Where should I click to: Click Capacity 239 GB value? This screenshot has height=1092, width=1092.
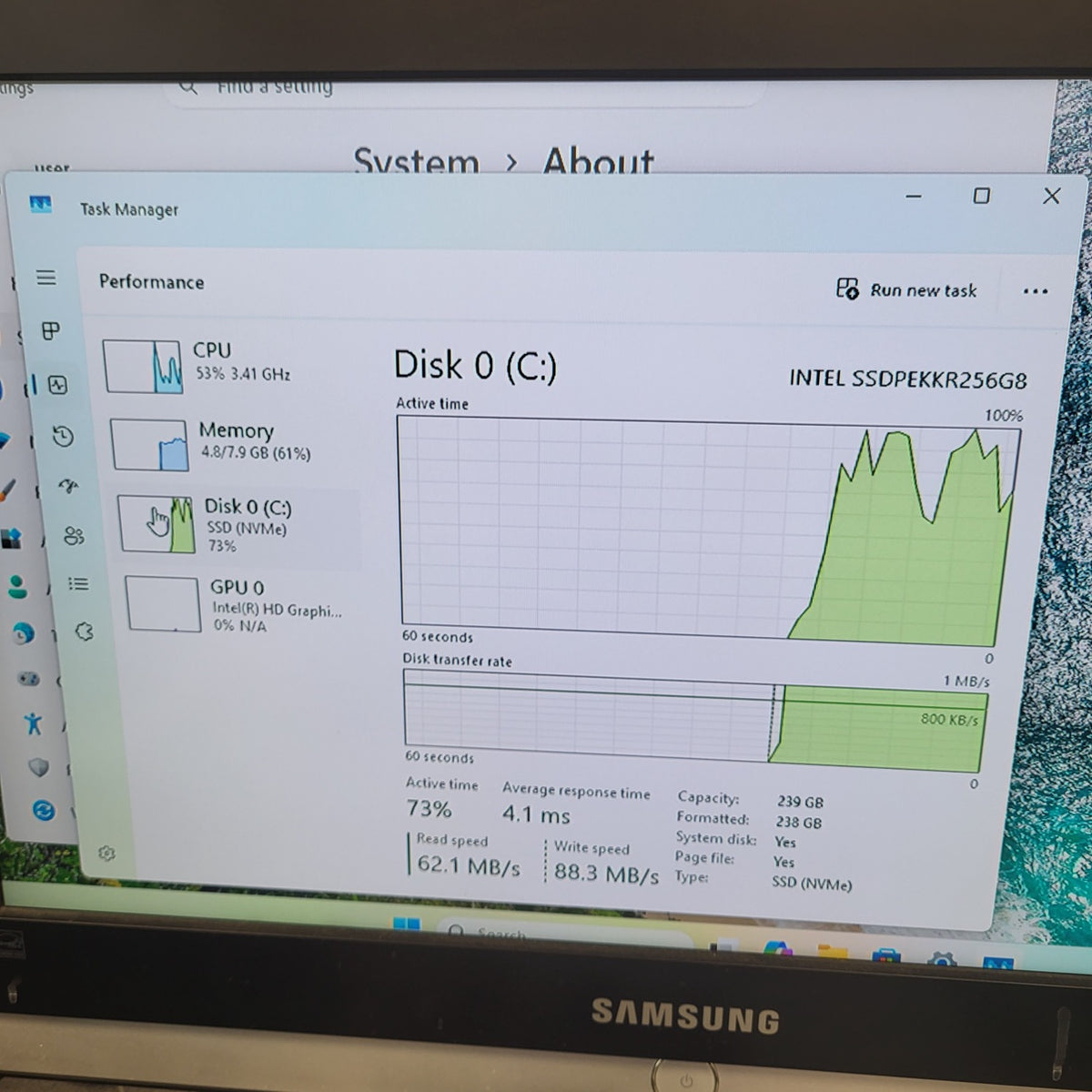[800, 802]
